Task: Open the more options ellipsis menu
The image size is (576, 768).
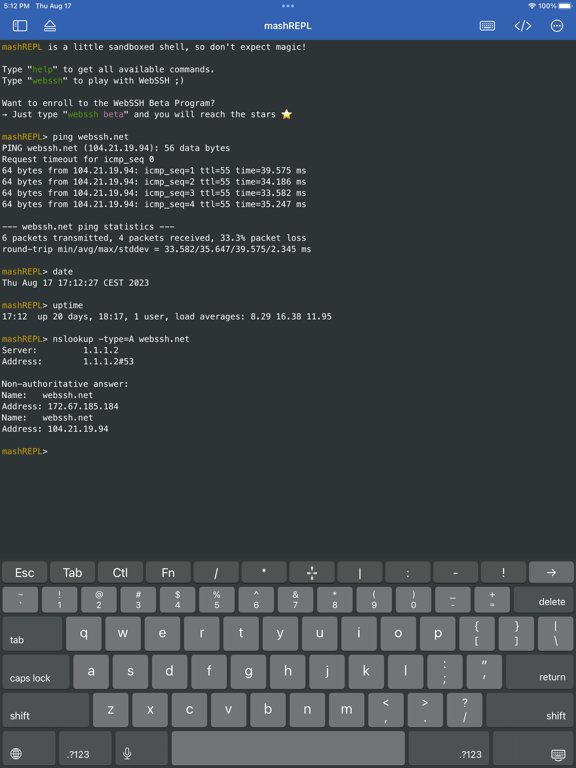Action: (557, 26)
